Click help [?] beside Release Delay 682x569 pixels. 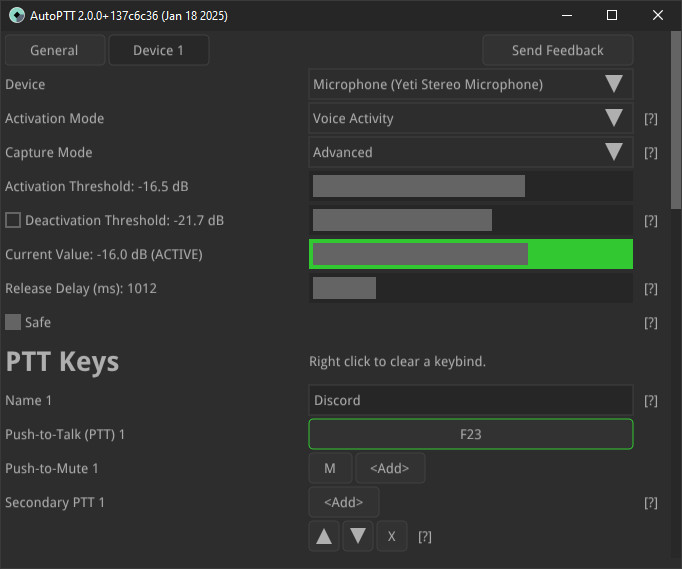[x=651, y=289]
